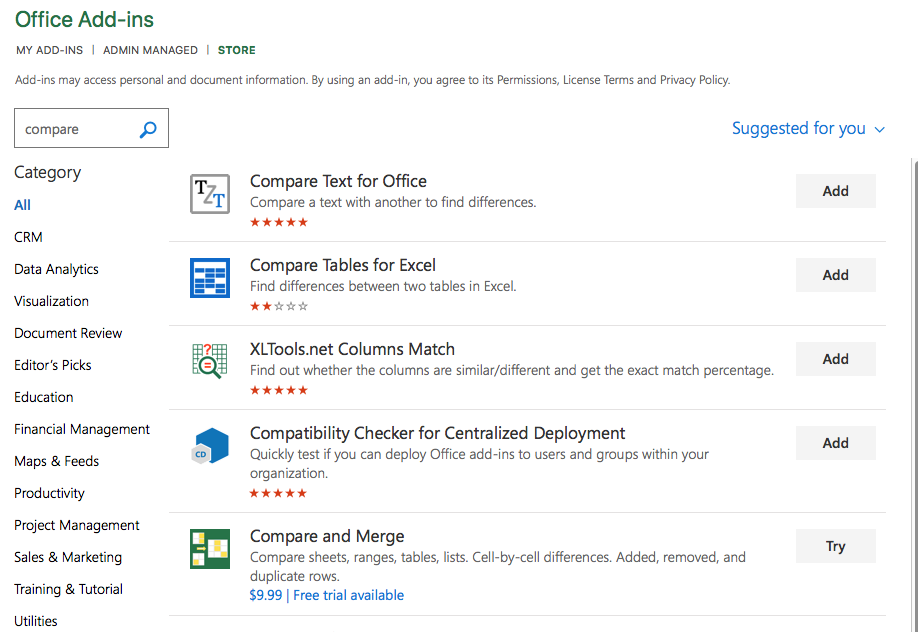Open Compare Text for Office icon

pyautogui.click(x=210, y=194)
